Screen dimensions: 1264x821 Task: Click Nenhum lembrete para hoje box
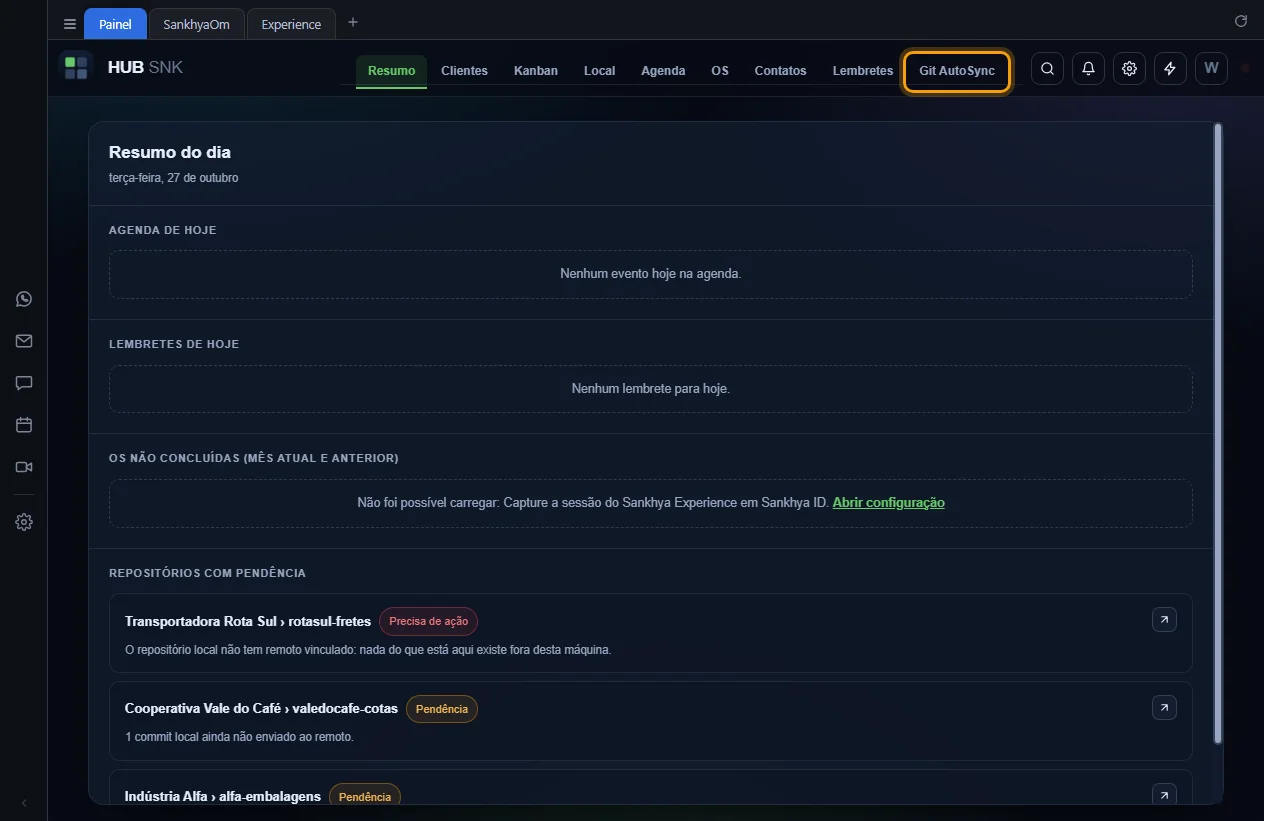pyautogui.click(x=651, y=388)
